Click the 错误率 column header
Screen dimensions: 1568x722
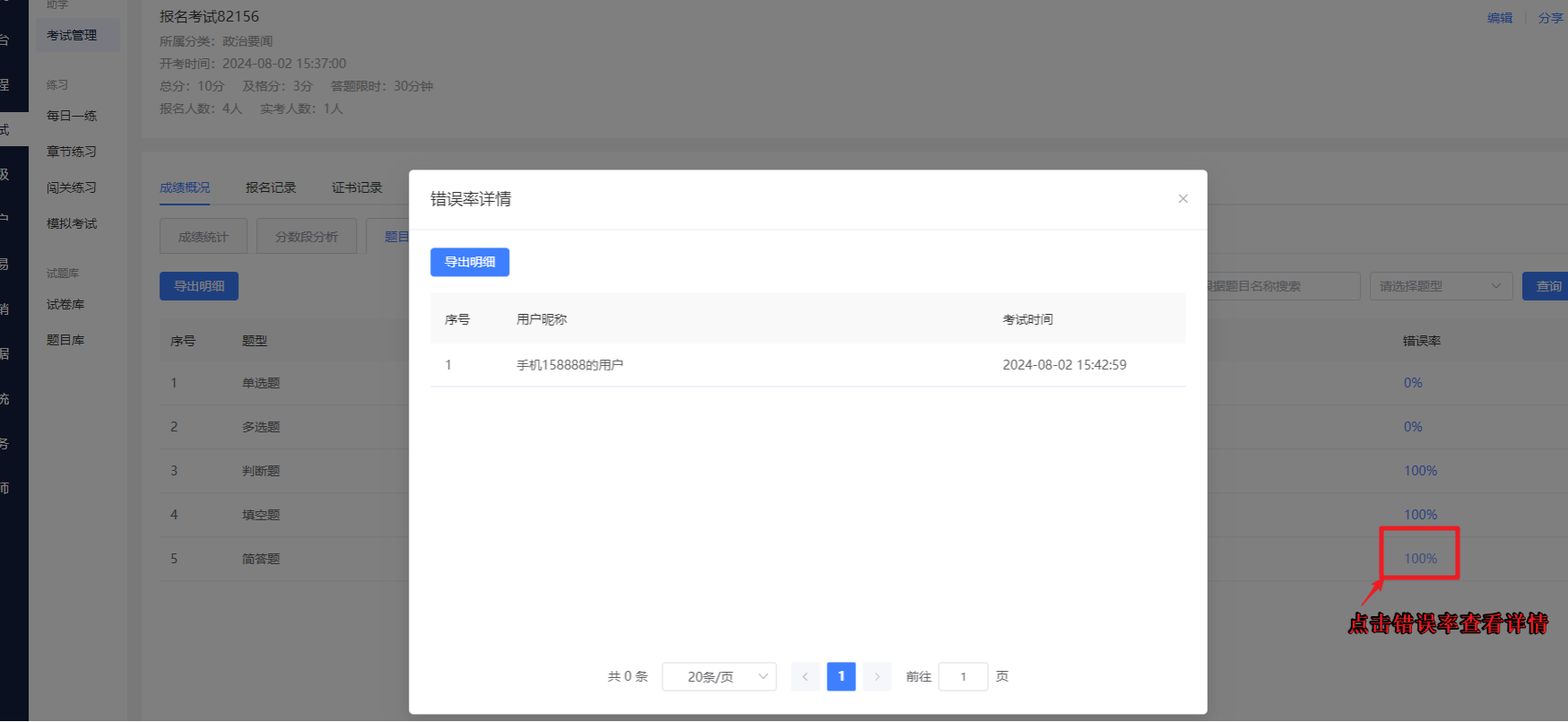1422,341
